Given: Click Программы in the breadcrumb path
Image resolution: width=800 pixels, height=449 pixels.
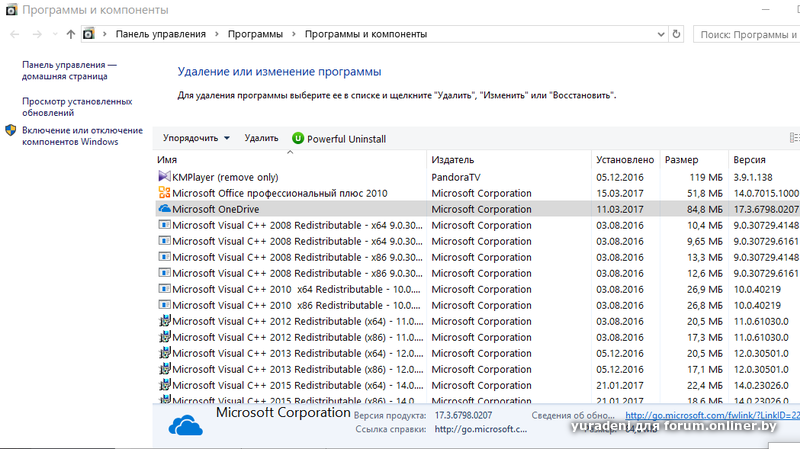Looking at the screenshot, I should coord(254,34).
